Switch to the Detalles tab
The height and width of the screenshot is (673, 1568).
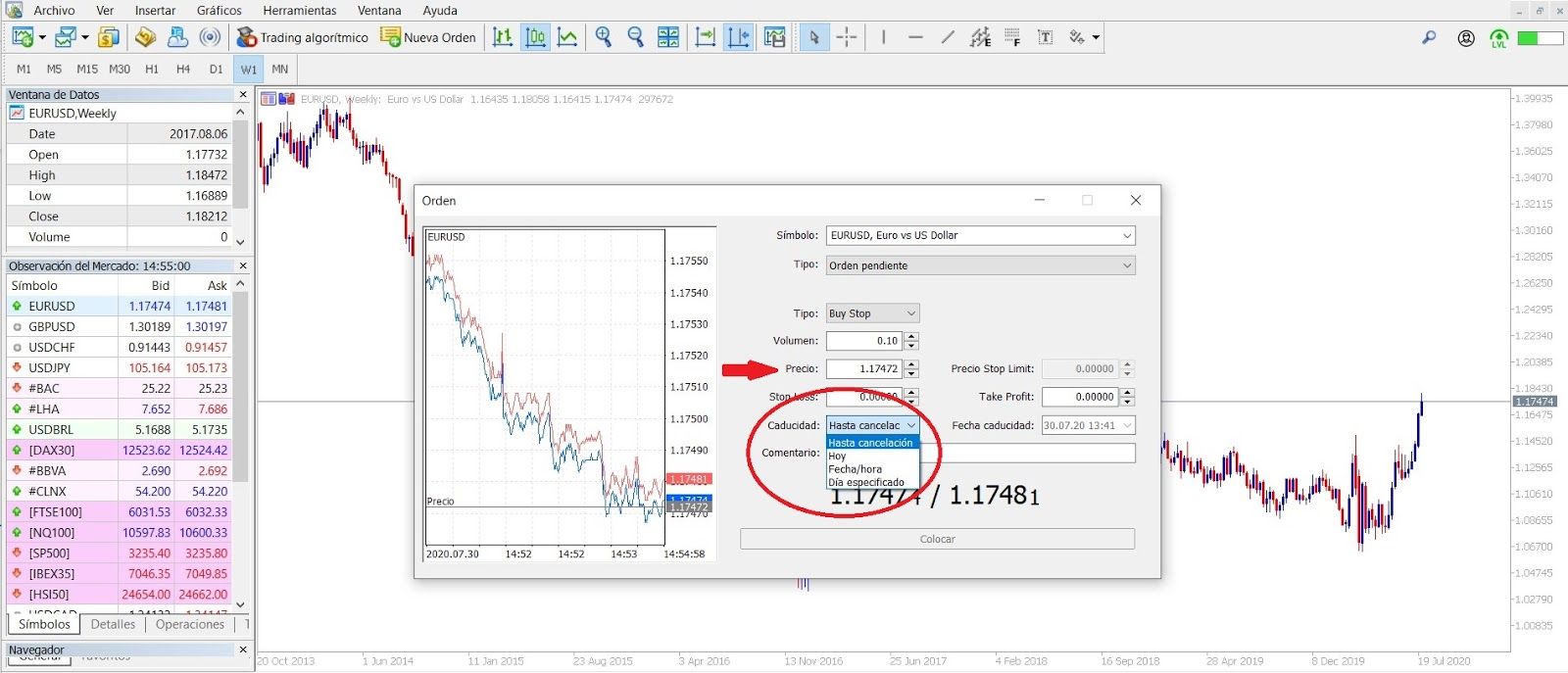(x=113, y=624)
